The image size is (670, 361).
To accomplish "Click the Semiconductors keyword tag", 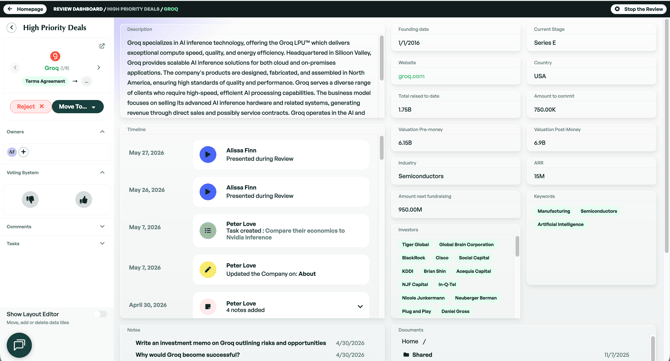I will [x=599, y=211].
